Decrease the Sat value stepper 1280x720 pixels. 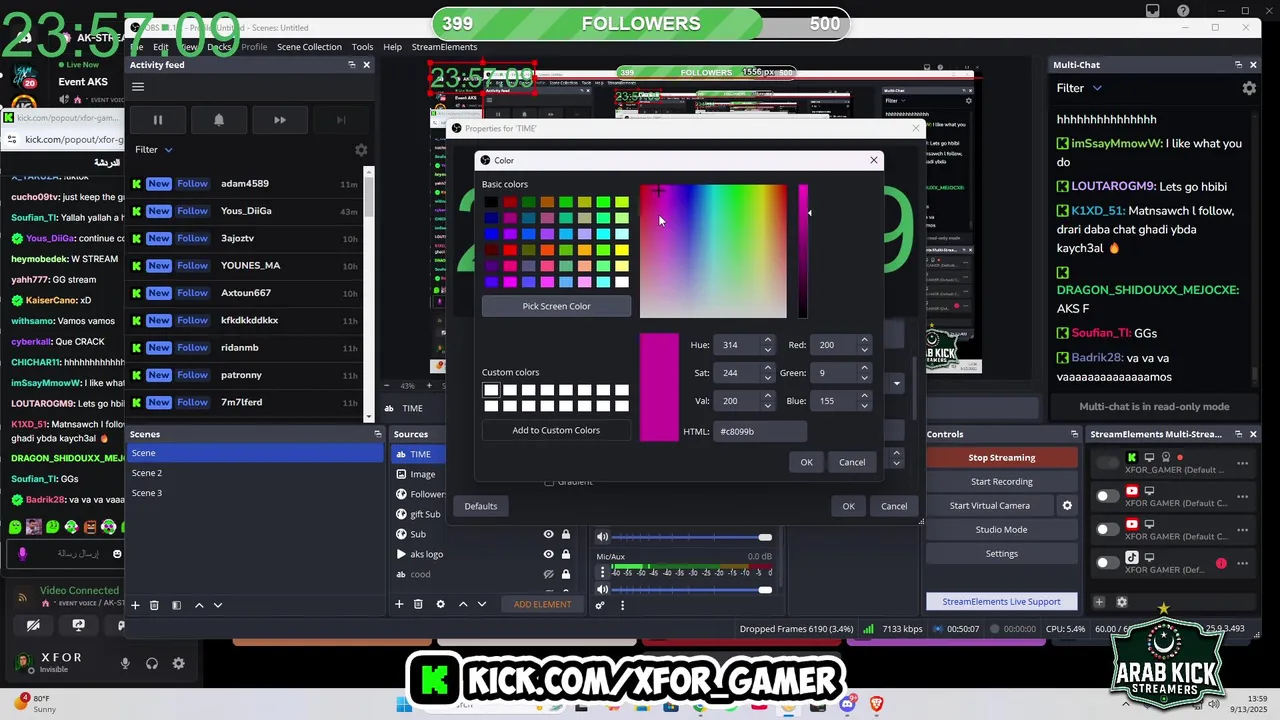(x=768, y=378)
